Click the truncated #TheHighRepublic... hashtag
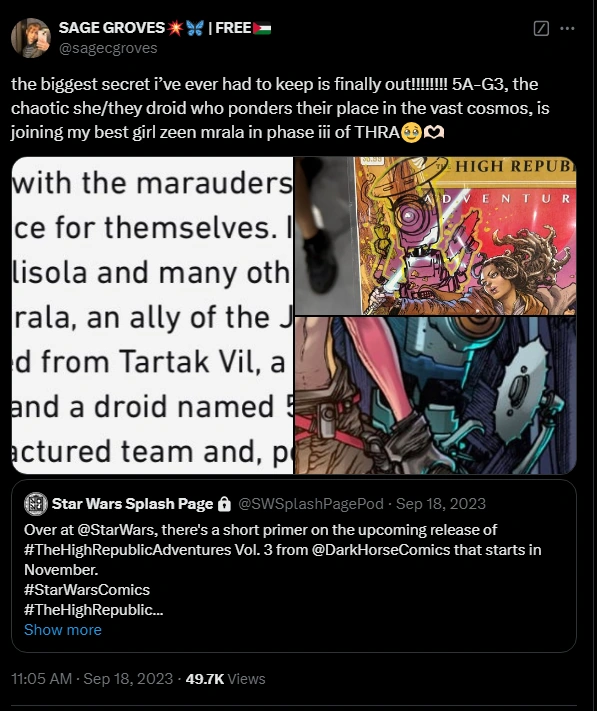This screenshot has width=597, height=711. coord(93,610)
